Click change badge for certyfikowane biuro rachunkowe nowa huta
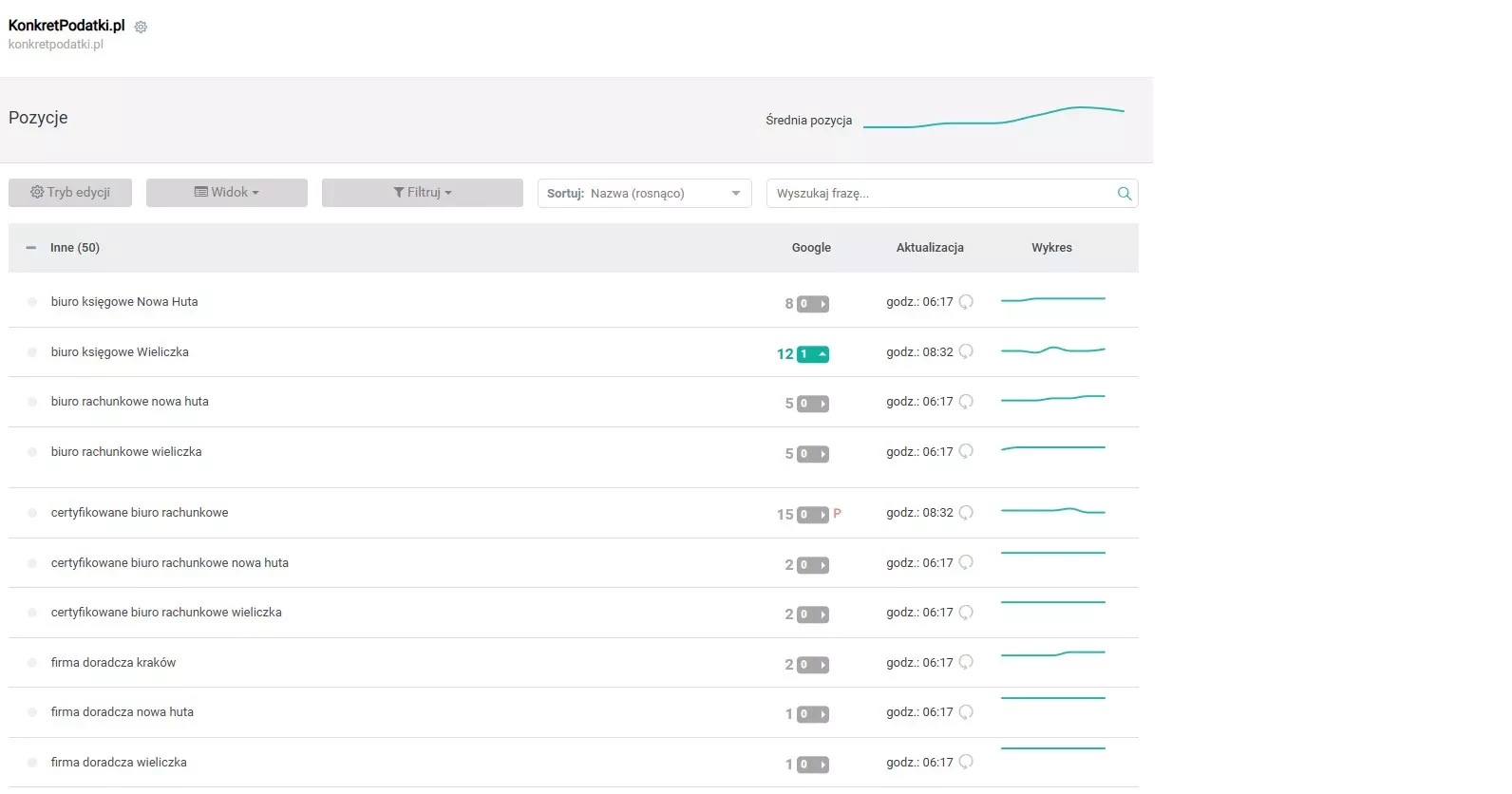 point(813,565)
